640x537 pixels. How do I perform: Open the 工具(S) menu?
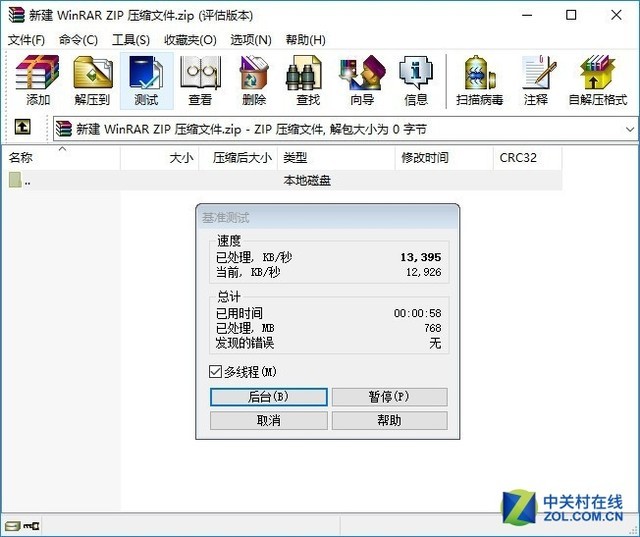tap(131, 40)
